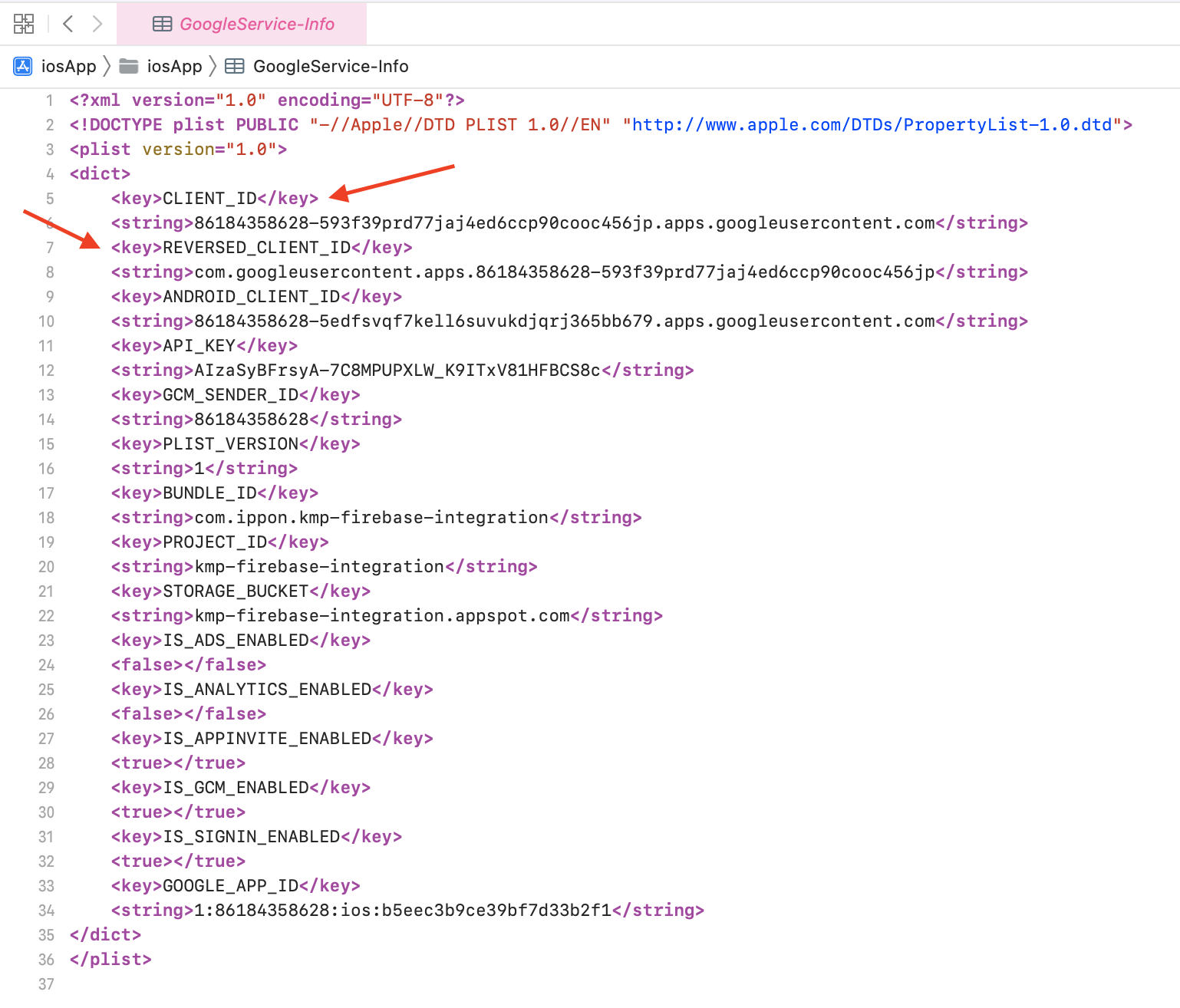Go forward with the right chevron arrow
Screen dimensions: 1180x1008
(x=97, y=24)
